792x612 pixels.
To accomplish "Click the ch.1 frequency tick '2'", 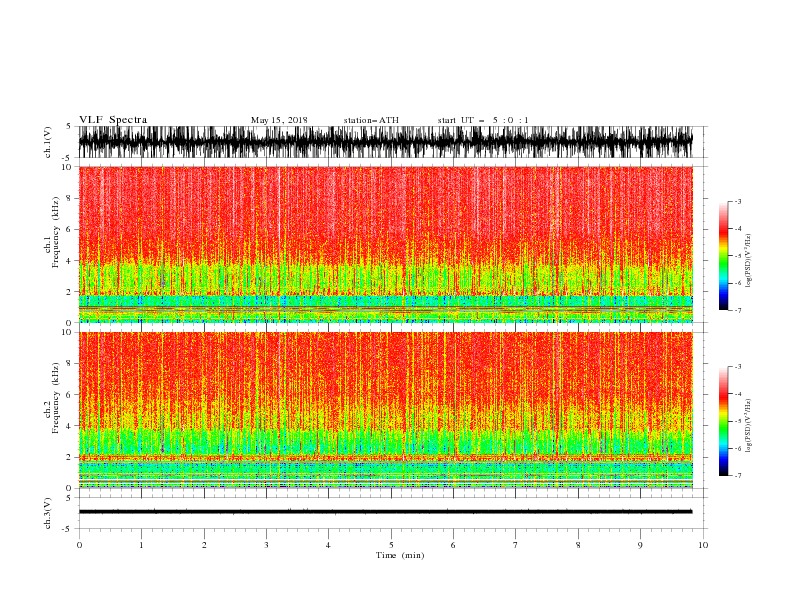I will tap(69, 291).
